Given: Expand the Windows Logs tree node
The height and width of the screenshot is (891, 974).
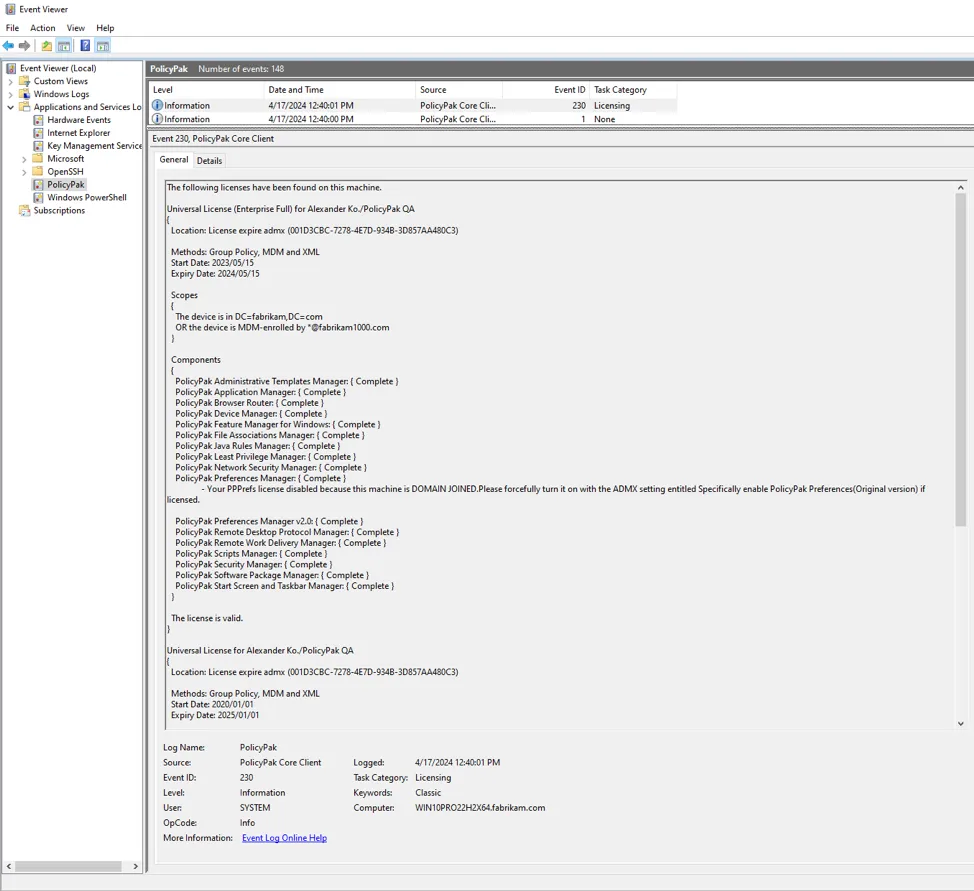Looking at the screenshot, I should pyautogui.click(x=11, y=94).
